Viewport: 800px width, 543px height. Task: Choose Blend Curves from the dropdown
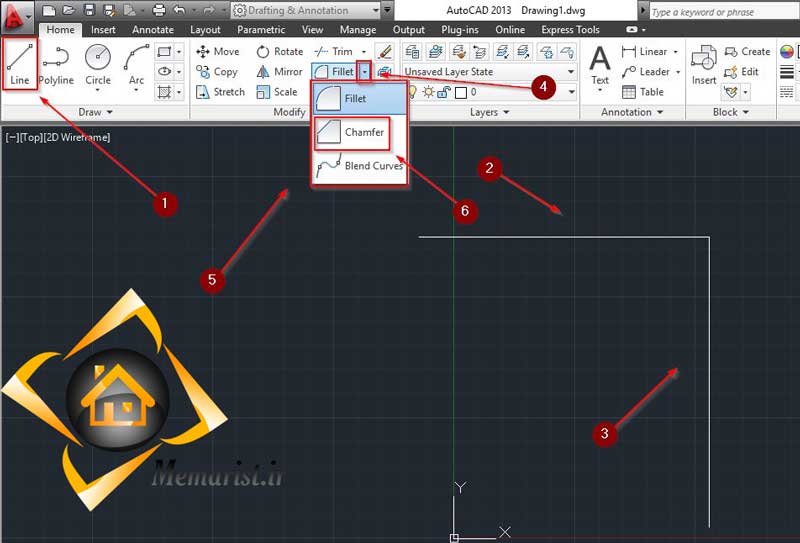coord(359,166)
